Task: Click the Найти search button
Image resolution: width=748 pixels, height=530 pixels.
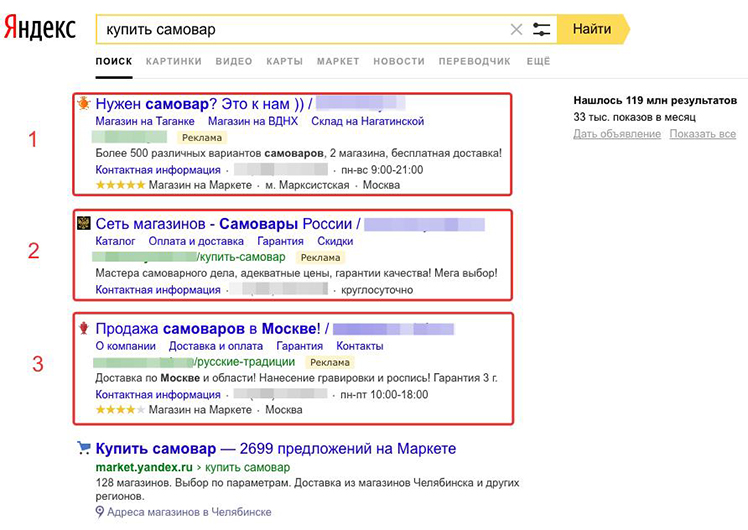Action: click(x=592, y=29)
